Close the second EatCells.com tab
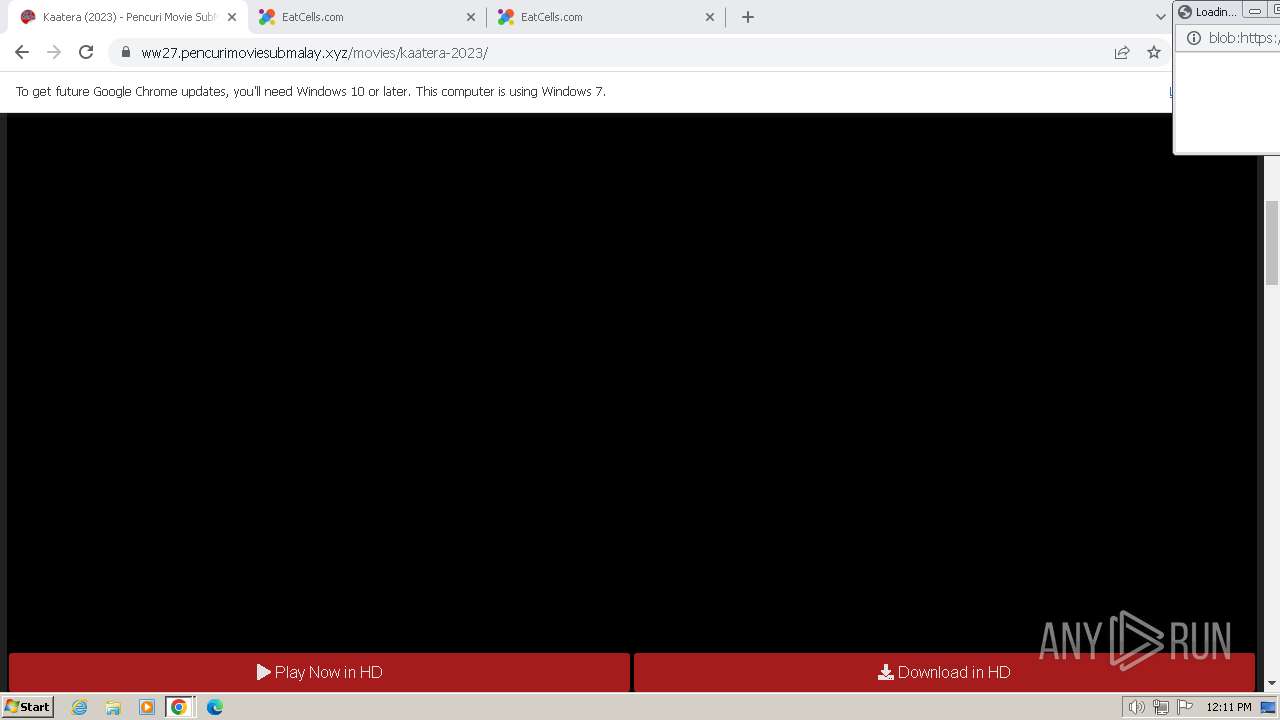 pos(710,17)
